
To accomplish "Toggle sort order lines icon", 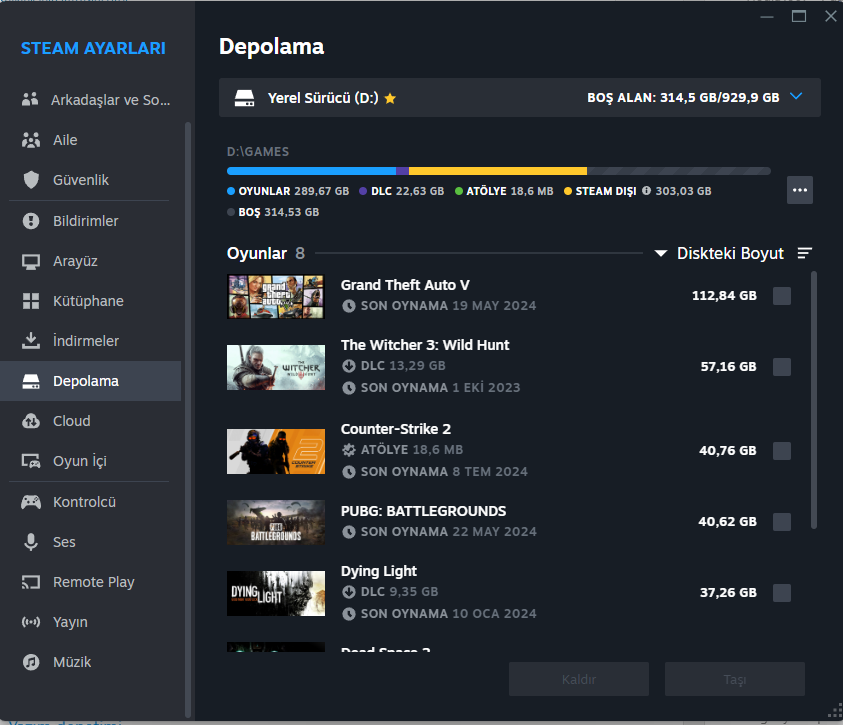I will [804, 253].
